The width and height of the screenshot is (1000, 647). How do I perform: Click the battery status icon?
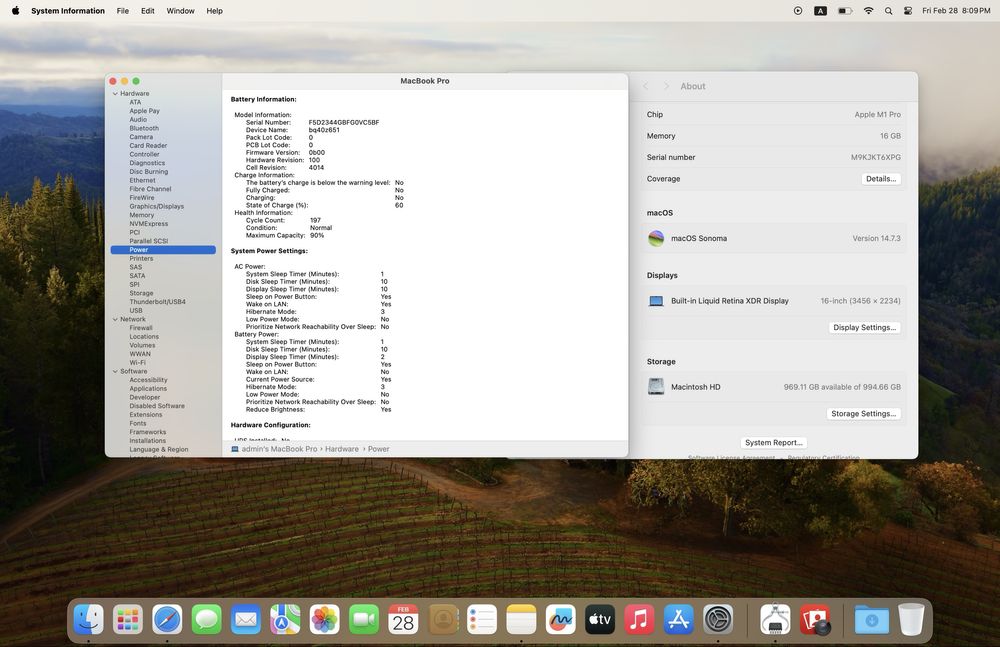844,11
